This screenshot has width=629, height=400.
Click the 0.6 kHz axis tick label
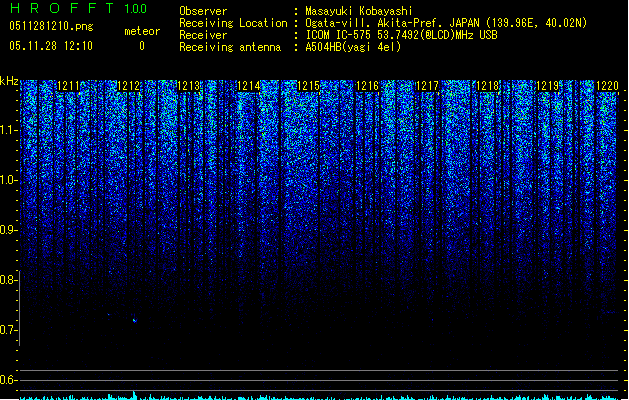pyautogui.click(x=9, y=380)
